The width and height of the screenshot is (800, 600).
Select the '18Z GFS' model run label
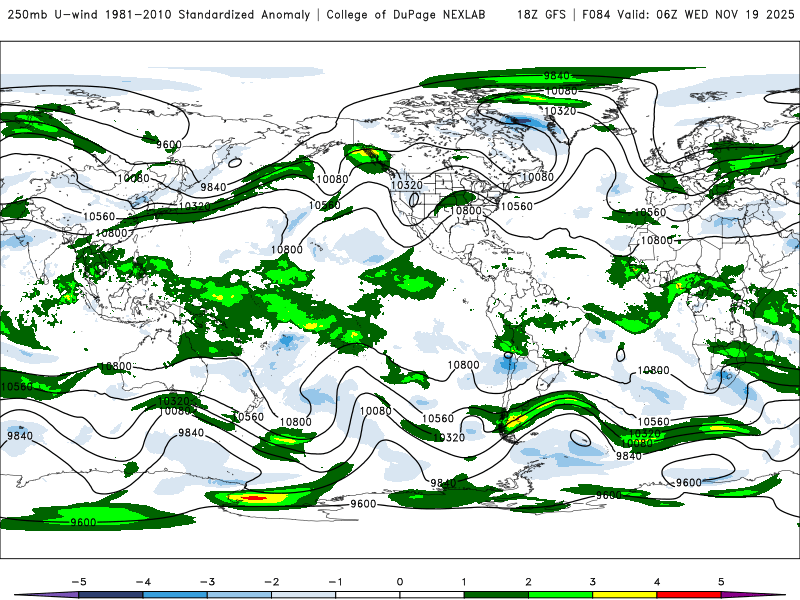[541, 15]
